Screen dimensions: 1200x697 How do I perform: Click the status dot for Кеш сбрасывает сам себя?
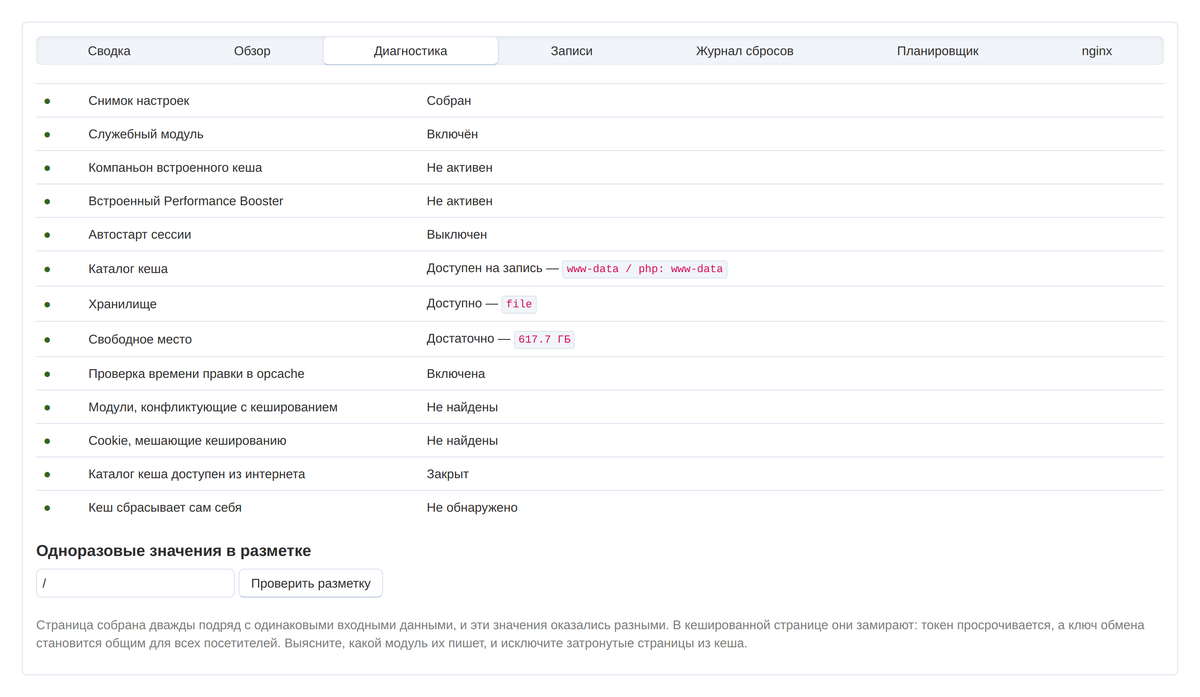(47, 508)
